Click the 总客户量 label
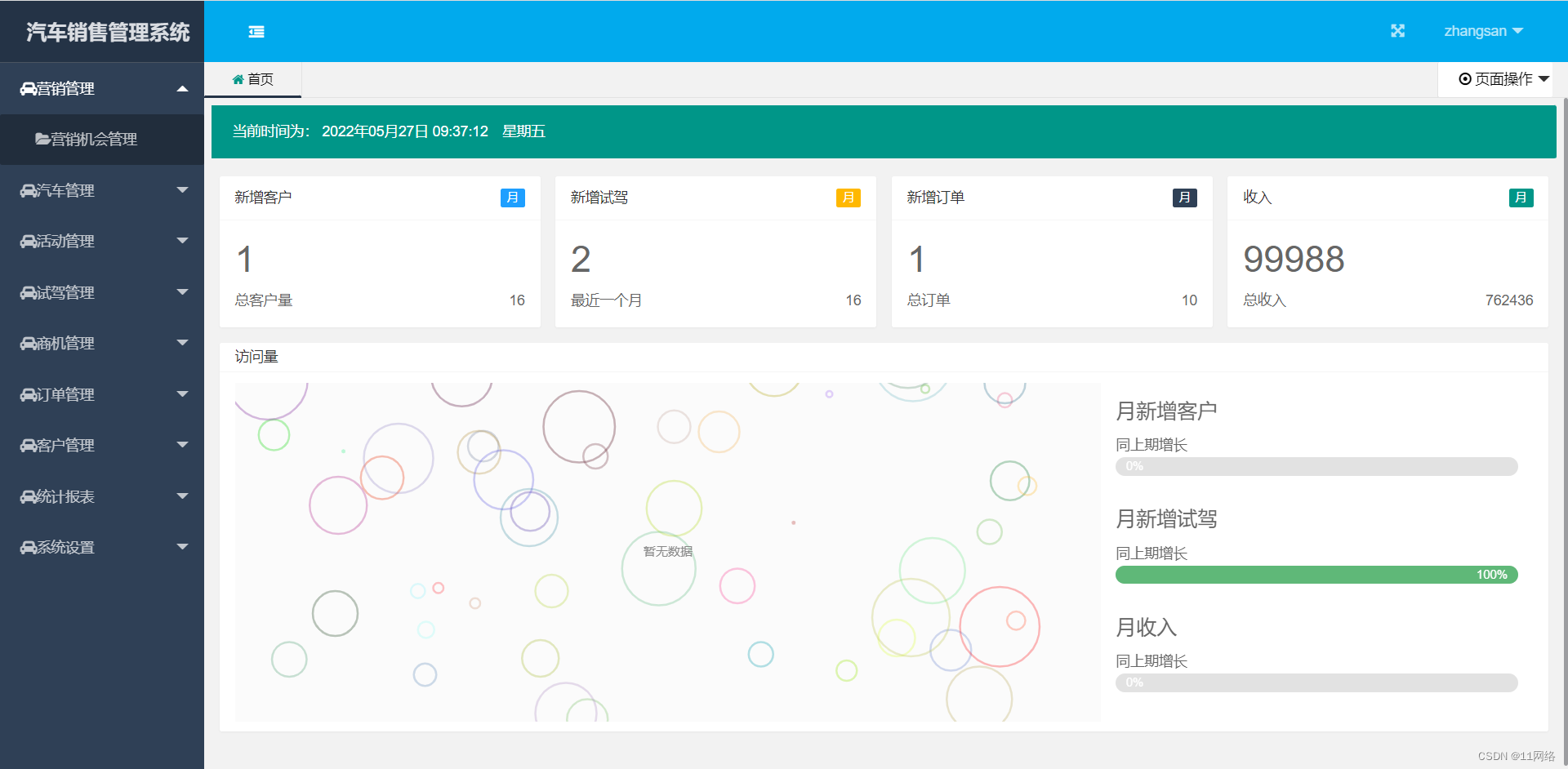This screenshot has height=769, width=1568. pyautogui.click(x=264, y=300)
